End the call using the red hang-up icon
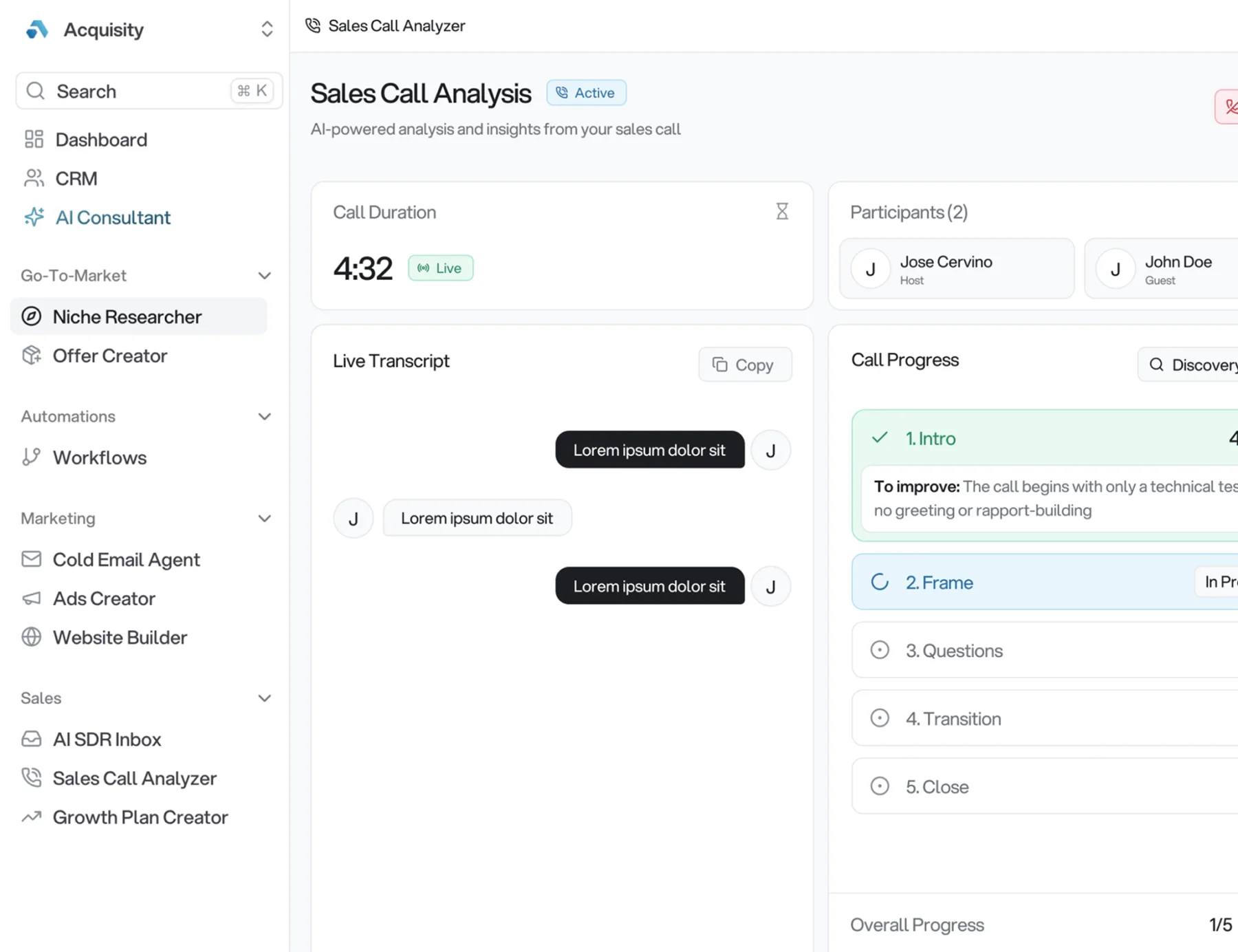 coord(1230,107)
